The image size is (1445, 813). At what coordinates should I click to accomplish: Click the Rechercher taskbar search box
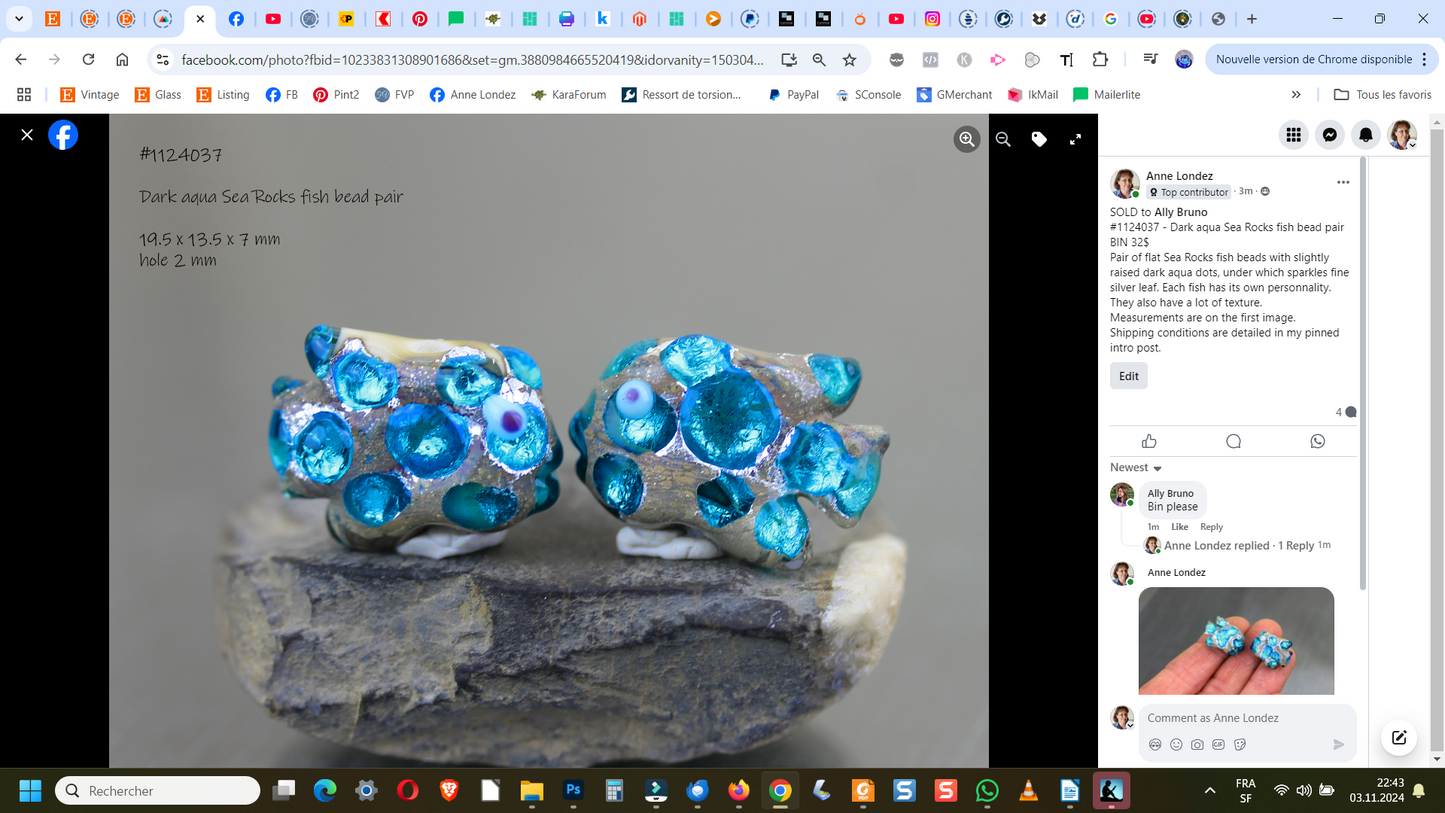click(158, 791)
